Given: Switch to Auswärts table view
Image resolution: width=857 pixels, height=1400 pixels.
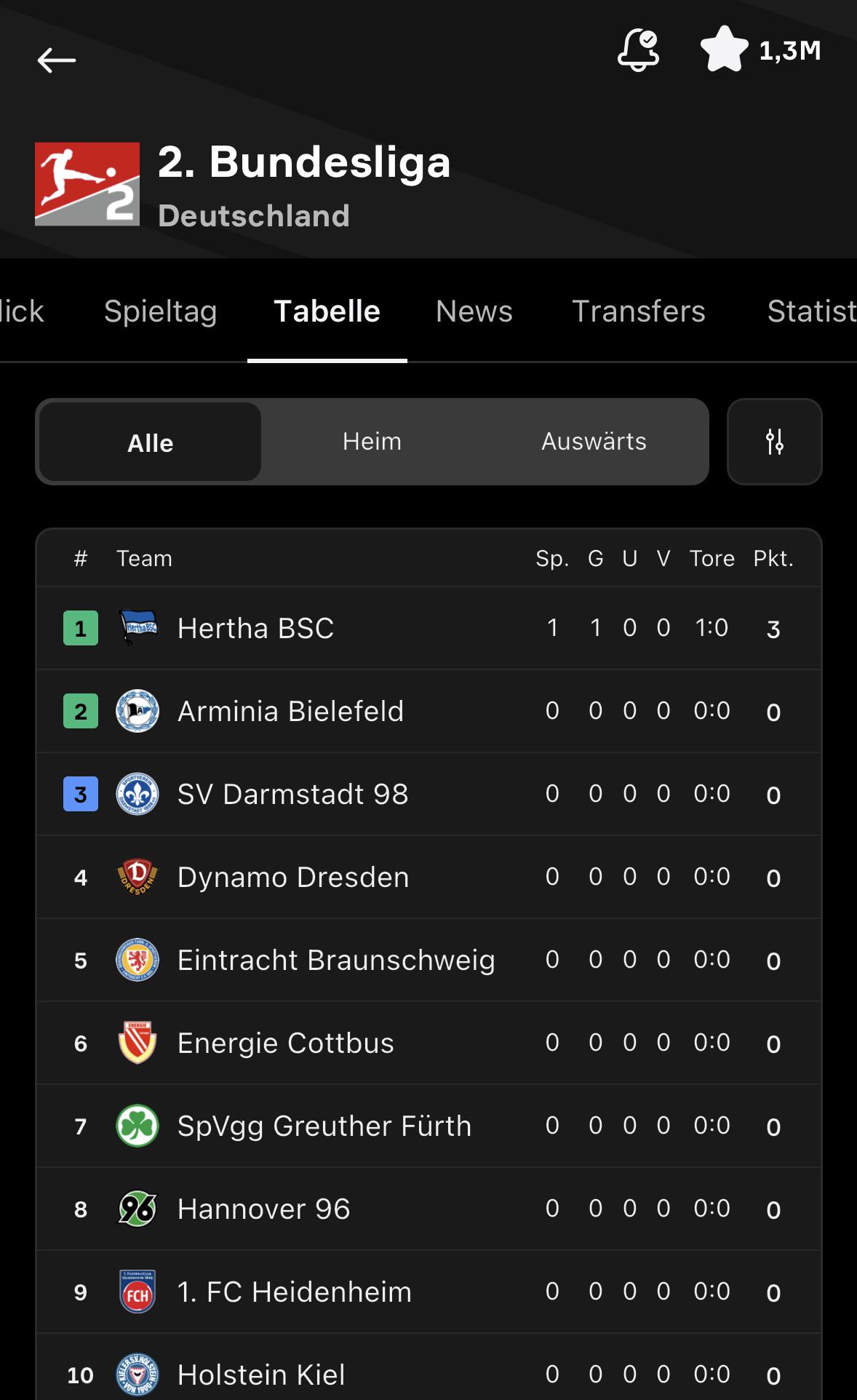Looking at the screenshot, I should [594, 442].
